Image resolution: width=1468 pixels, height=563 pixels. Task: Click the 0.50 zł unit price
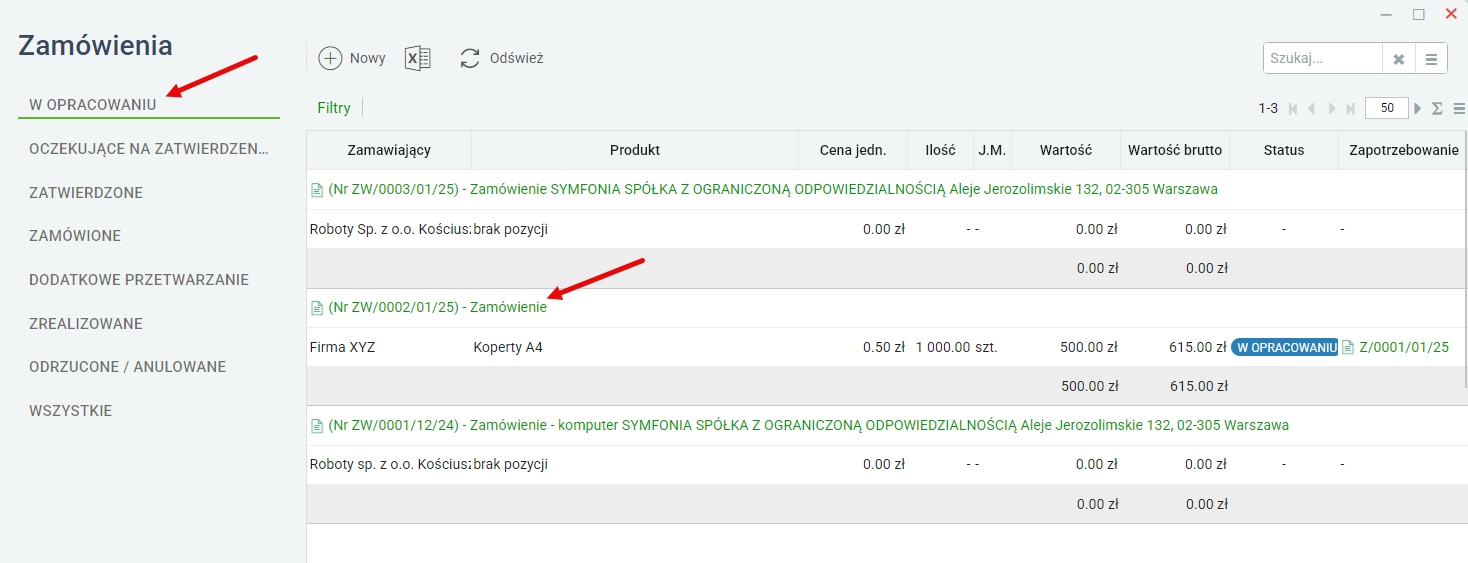pyautogui.click(x=884, y=347)
